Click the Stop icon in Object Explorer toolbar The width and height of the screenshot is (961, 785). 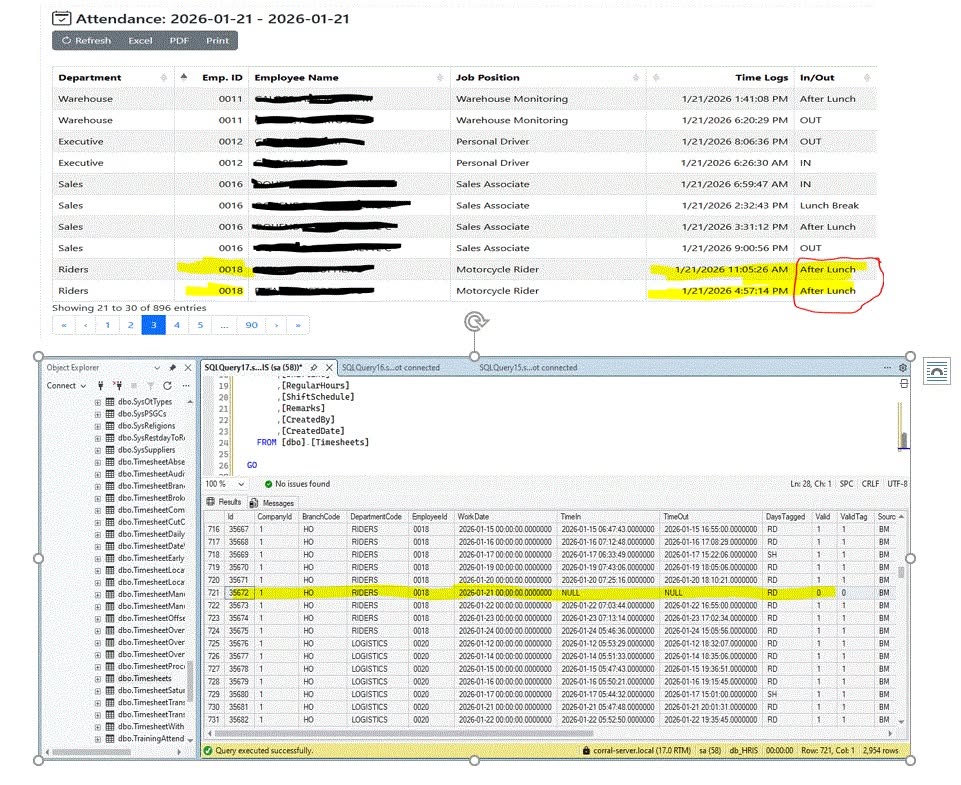point(134,385)
